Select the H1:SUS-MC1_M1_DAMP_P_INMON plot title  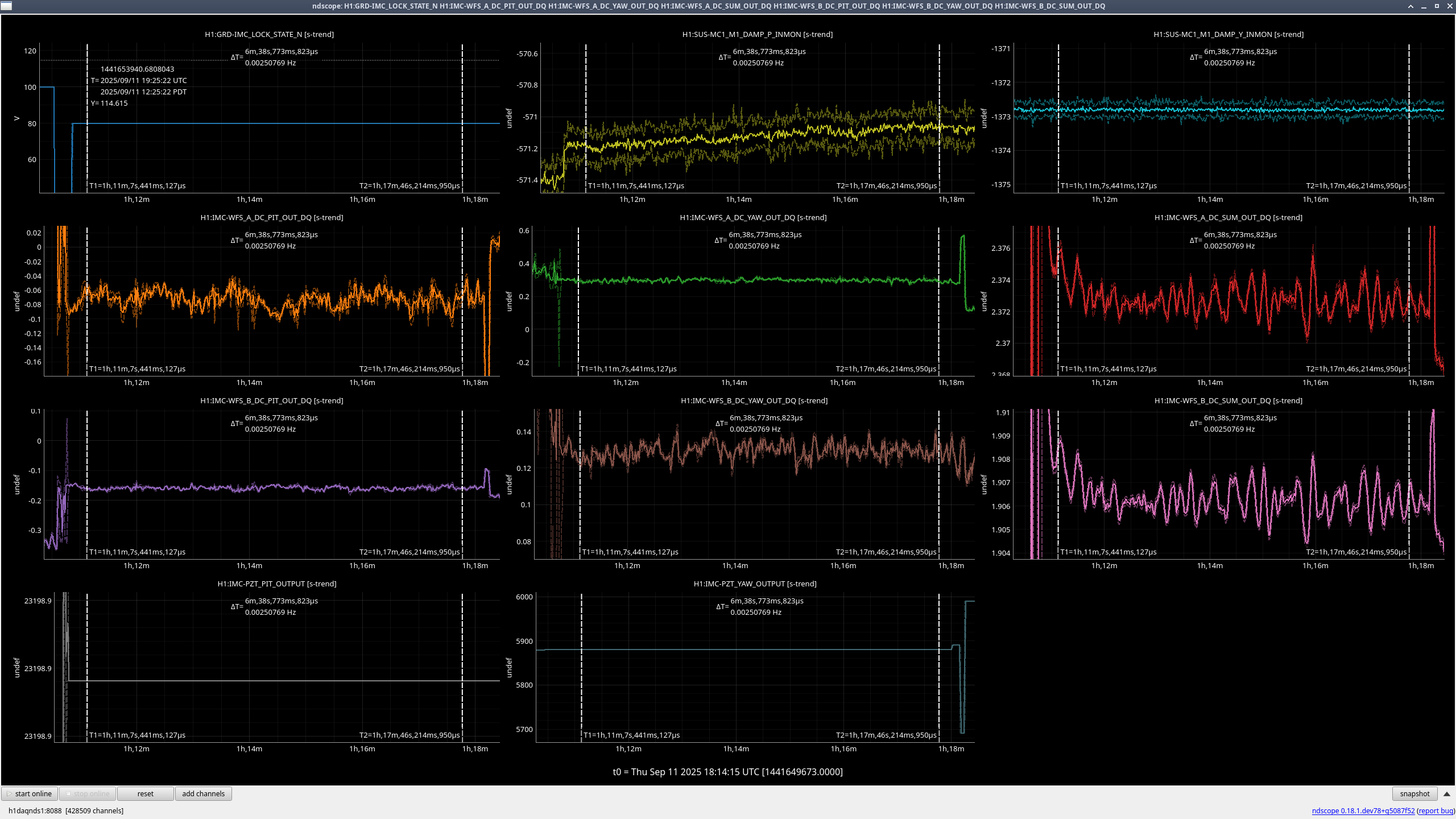pyautogui.click(x=757, y=34)
